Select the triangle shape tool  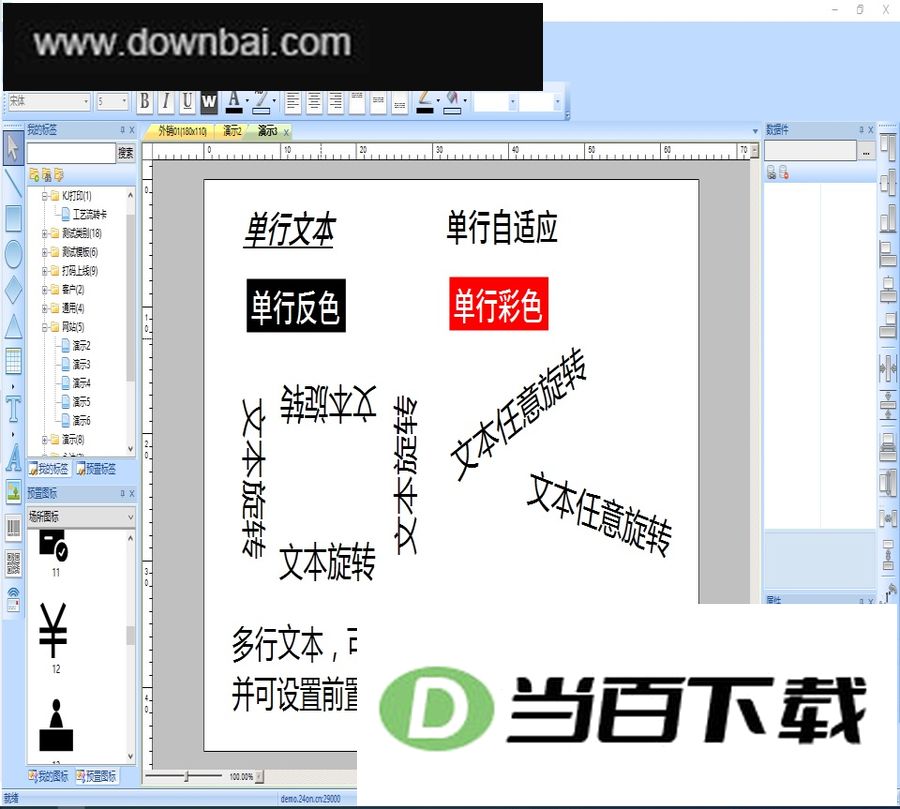point(13,326)
